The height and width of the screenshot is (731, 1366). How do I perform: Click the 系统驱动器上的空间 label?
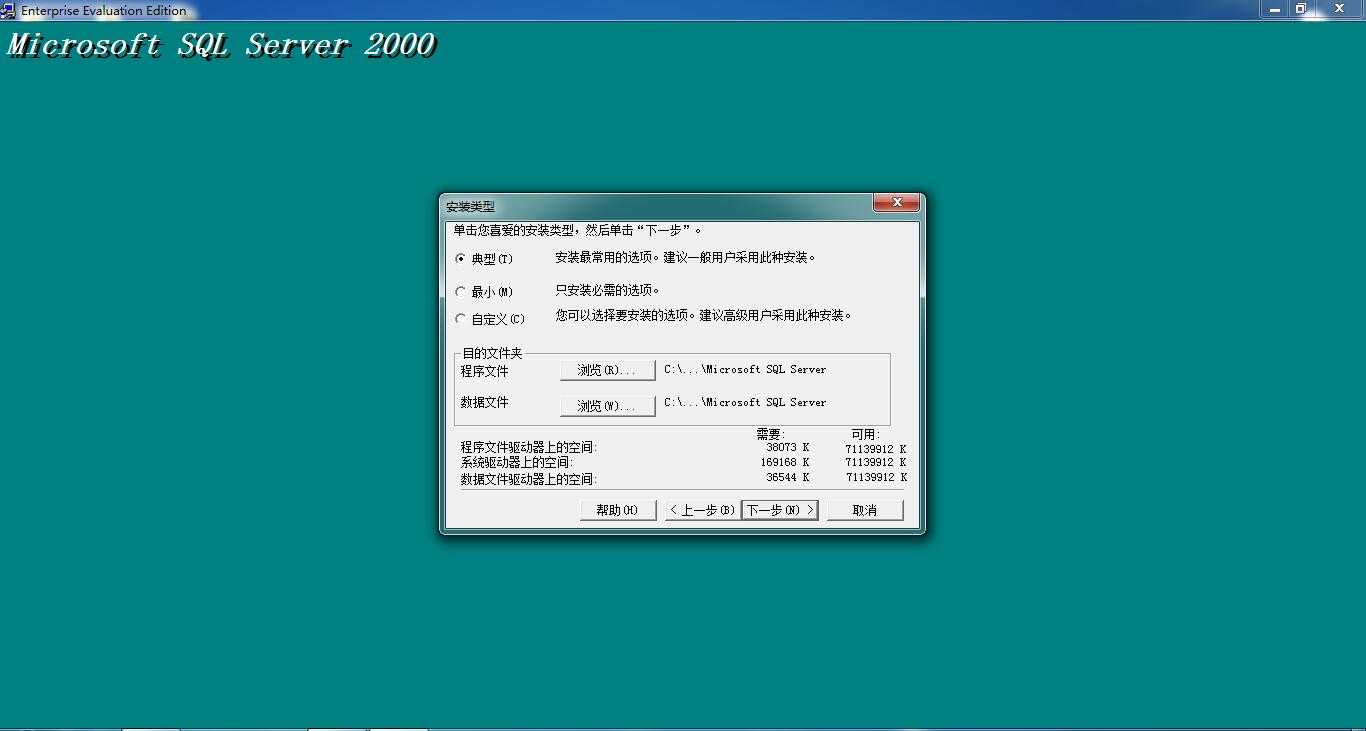[516, 462]
